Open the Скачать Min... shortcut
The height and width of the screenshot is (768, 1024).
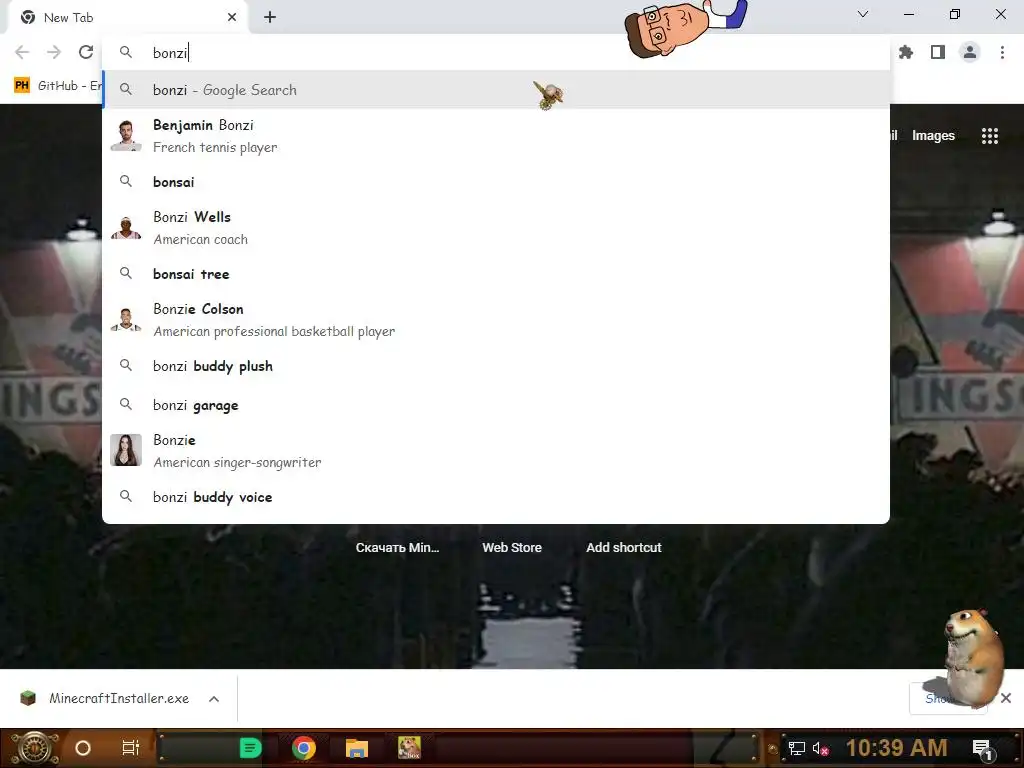click(x=397, y=548)
